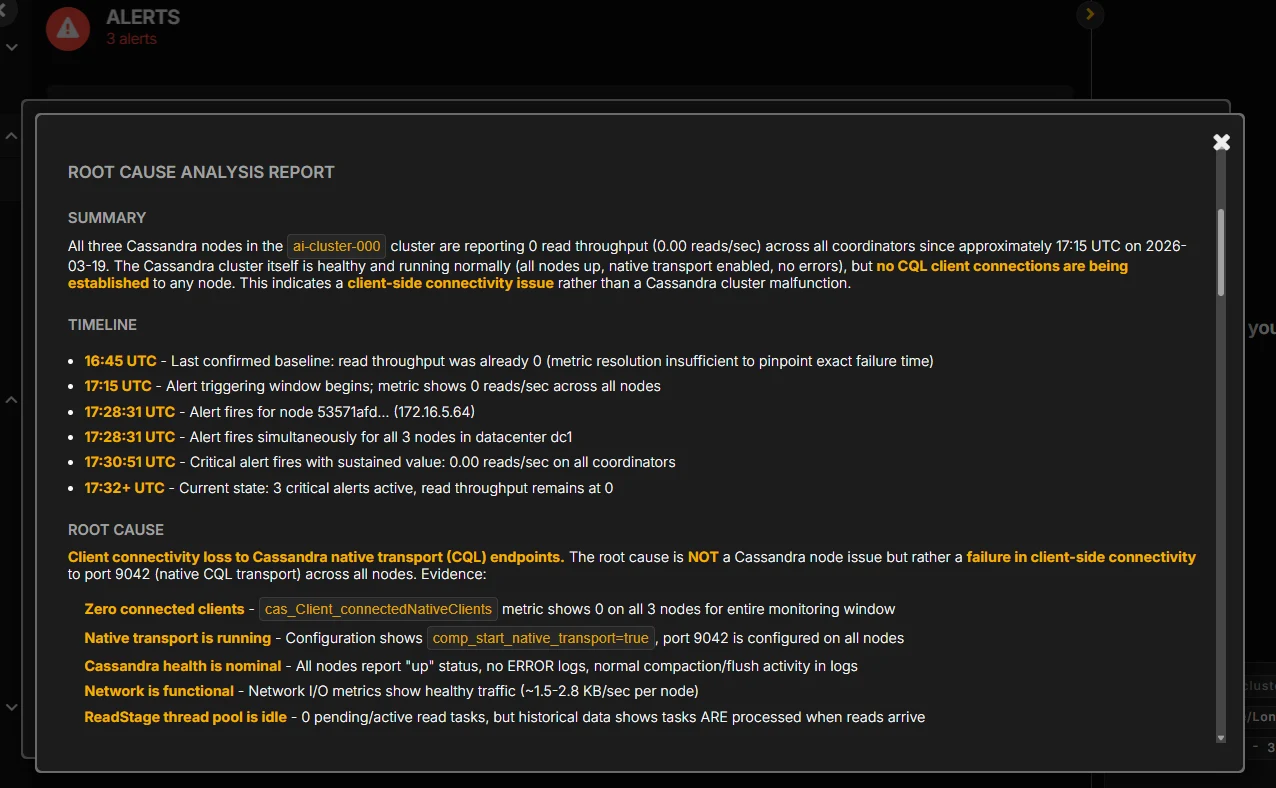The image size is (1276, 788).
Task: Click the cas_Client_connectedNativeClients metric chip
Action: pyautogui.click(x=378, y=609)
